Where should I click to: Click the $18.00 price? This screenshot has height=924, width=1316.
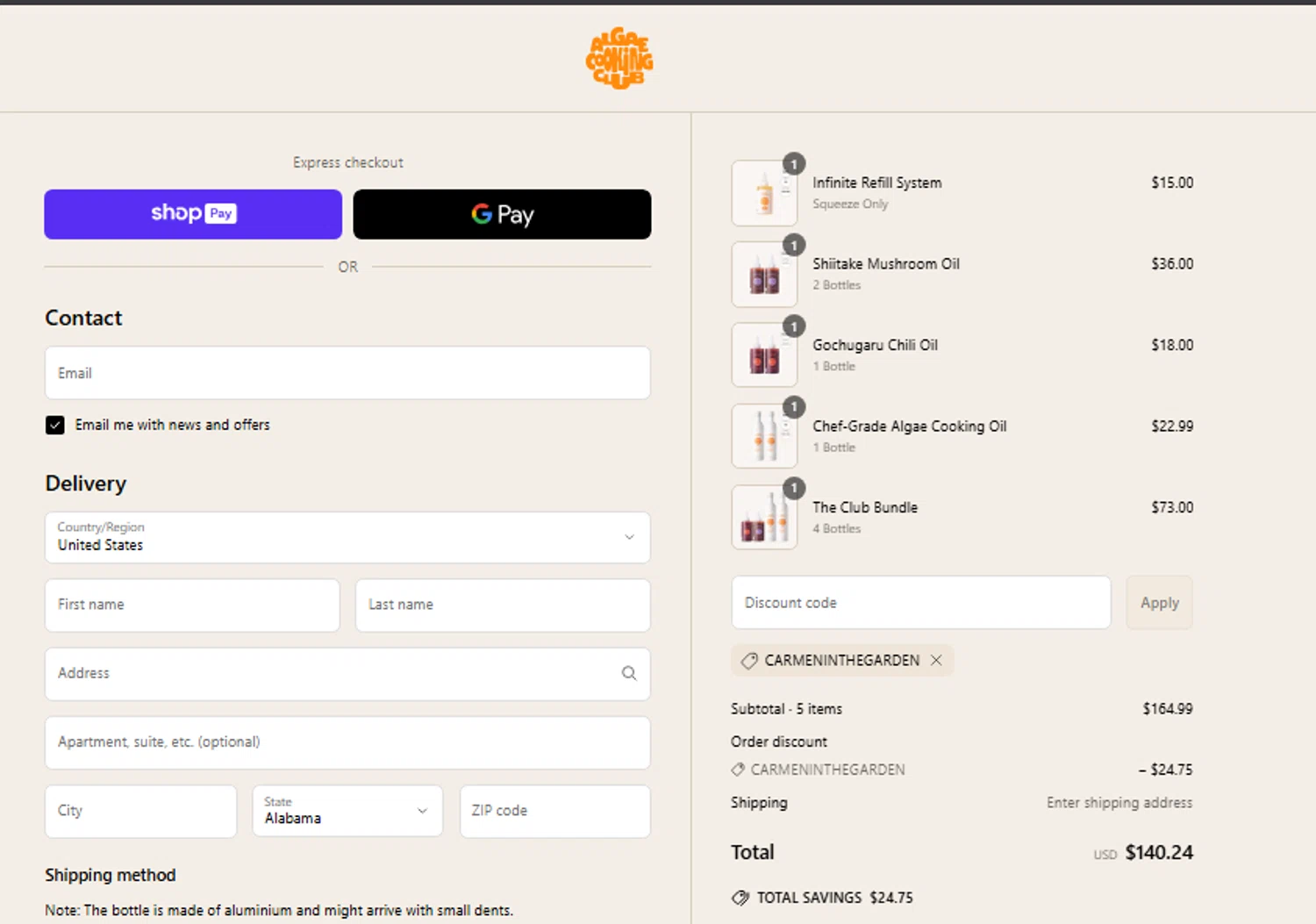[1172, 345]
